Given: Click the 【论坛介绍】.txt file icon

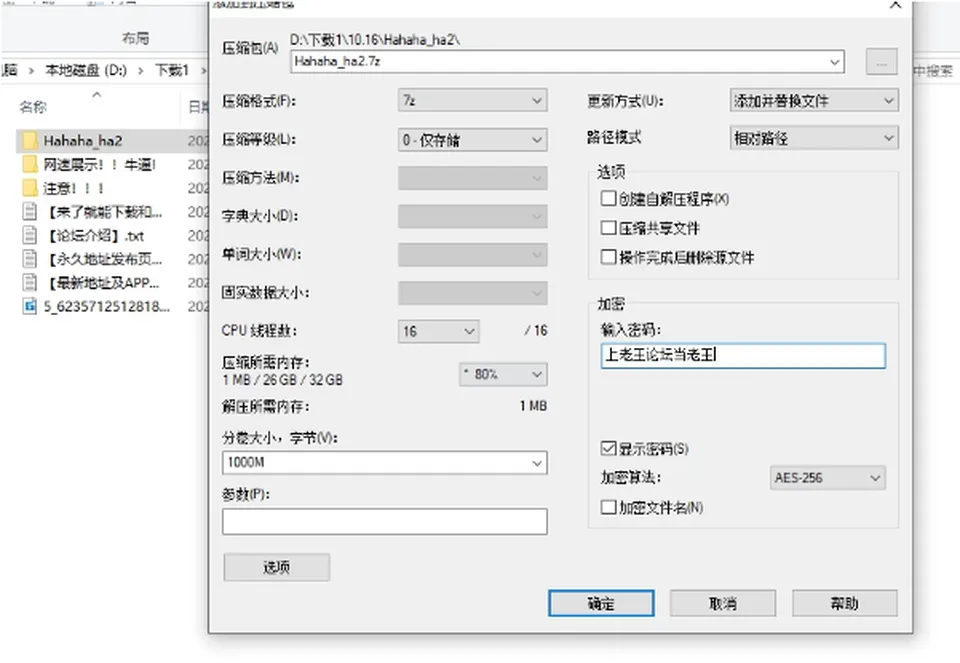Looking at the screenshot, I should [x=29, y=235].
